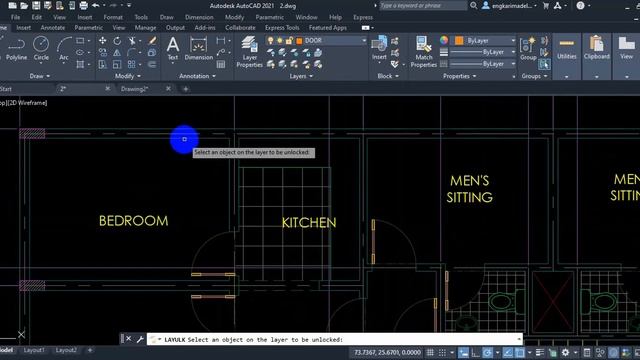Toggle 2D object snap in status bar
Screen dimensions: 640x360
coord(520,352)
